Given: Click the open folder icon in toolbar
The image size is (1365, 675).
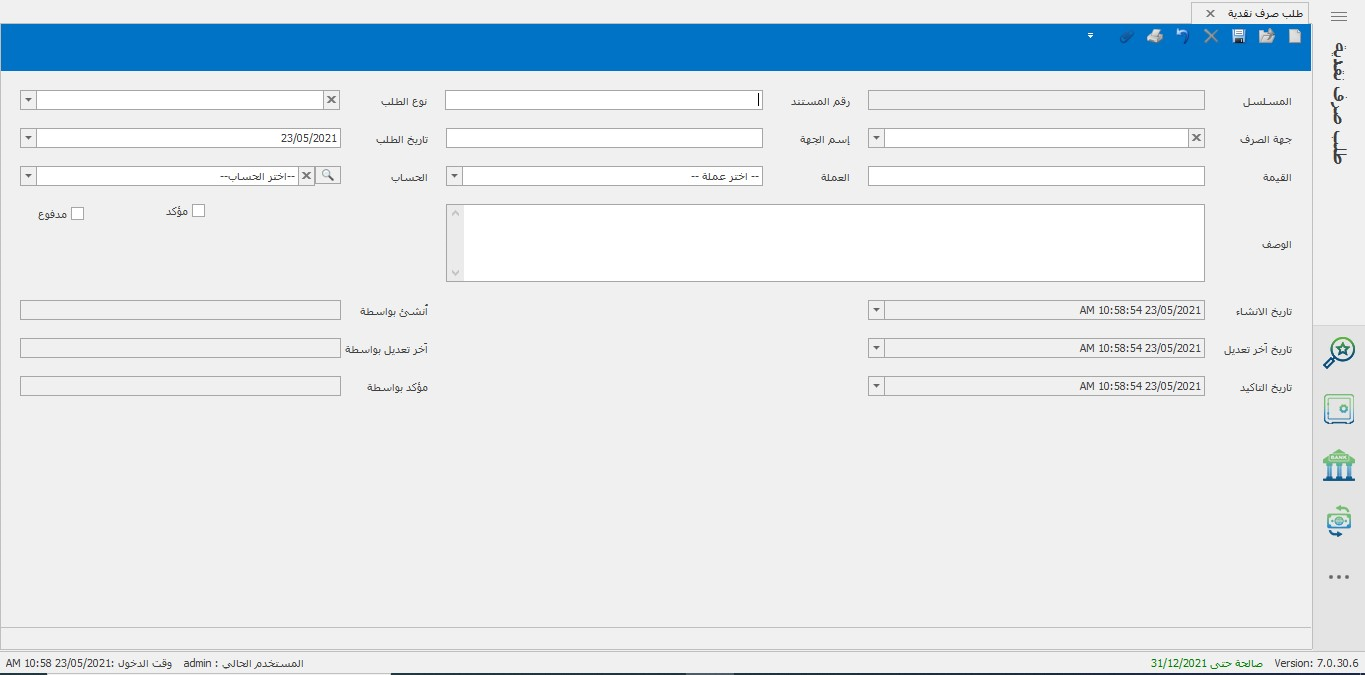Looking at the screenshot, I should click(x=1266, y=37).
